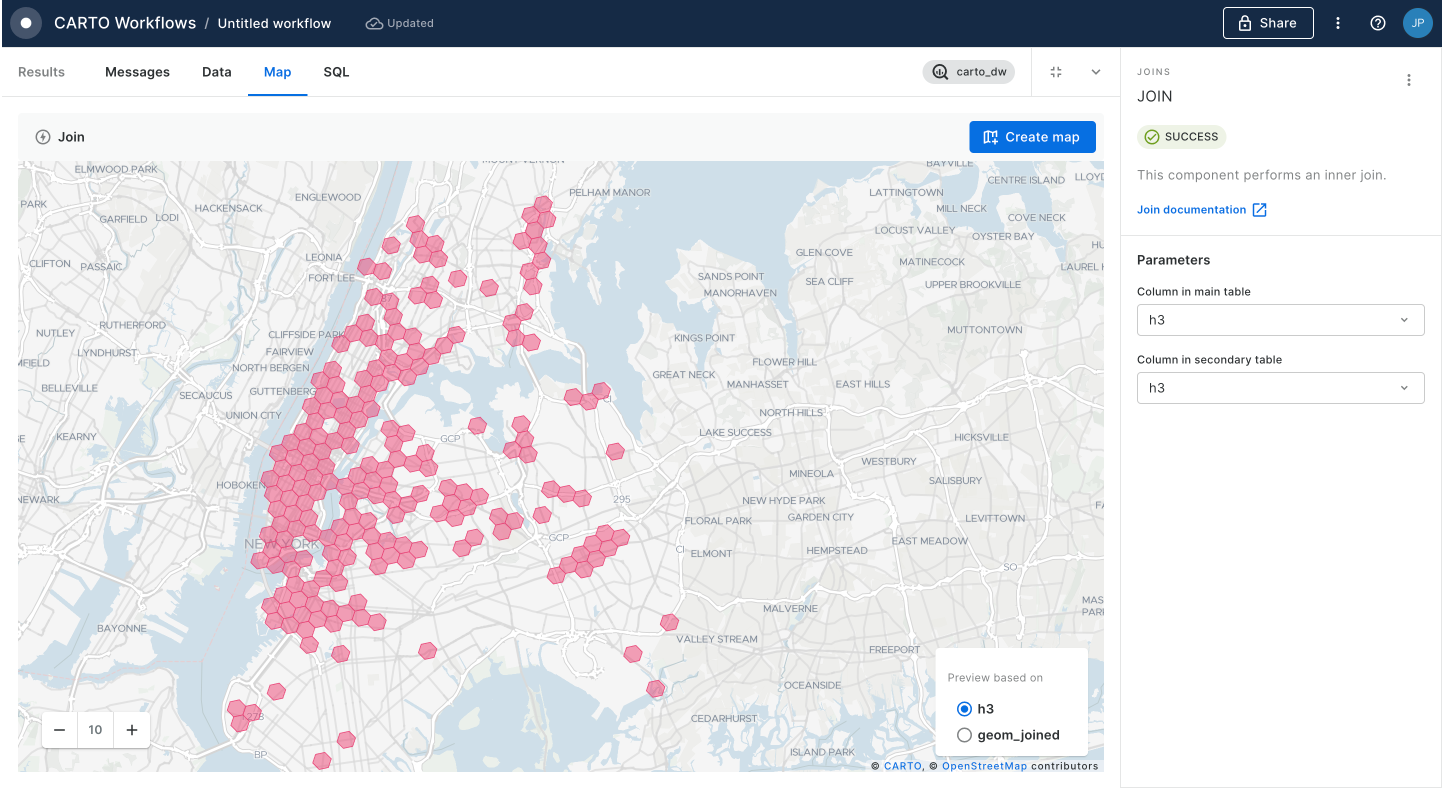The image size is (1442, 788).
Task: Open the help question mark icon
Action: [x=1378, y=23]
